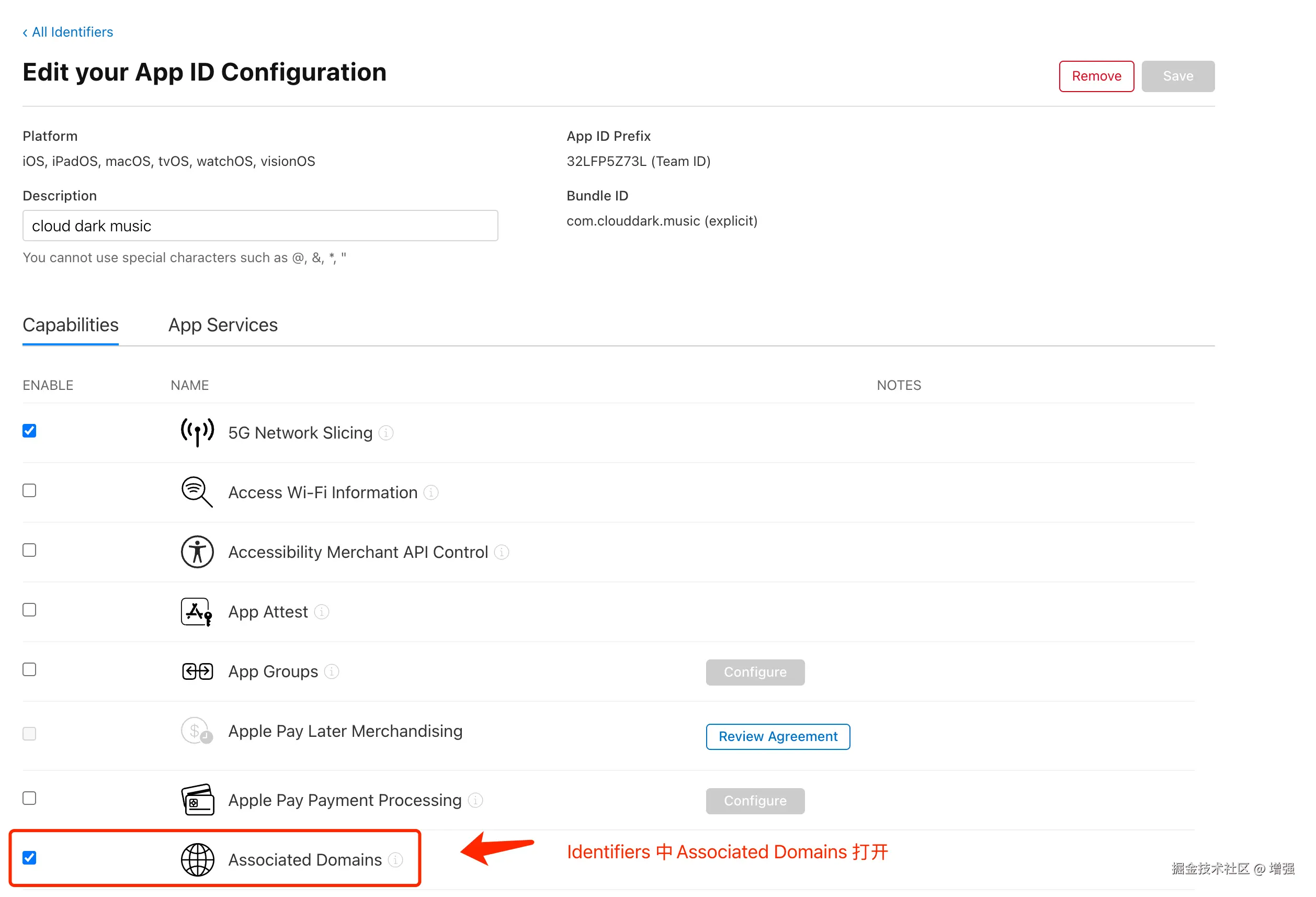This screenshot has width=1316, height=897.
Task: Select the Capabilities tab
Action: (x=70, y=326)
